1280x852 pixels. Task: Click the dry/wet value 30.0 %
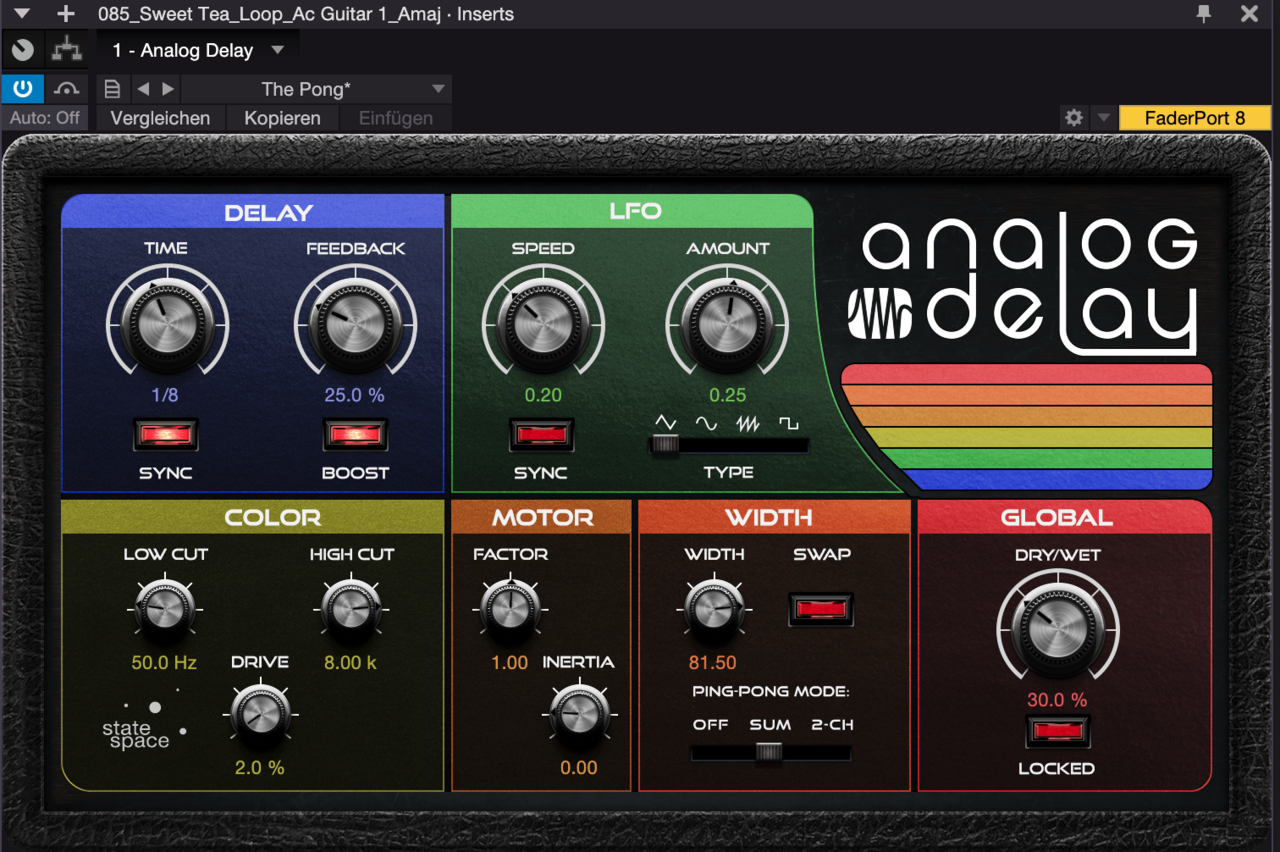(1057, 700)
